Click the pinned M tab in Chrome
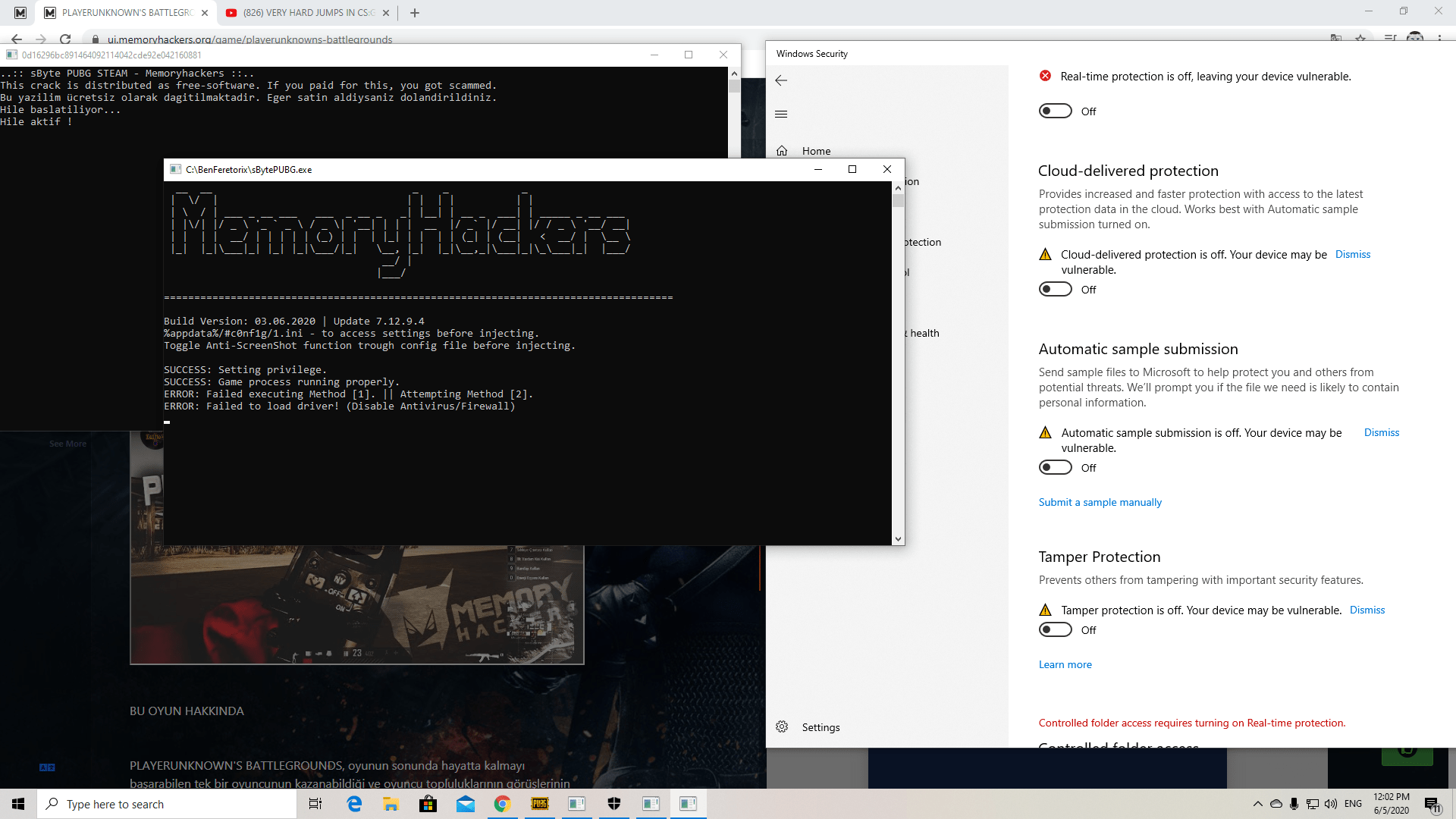The image size is (1456, 819). [20, 13]
